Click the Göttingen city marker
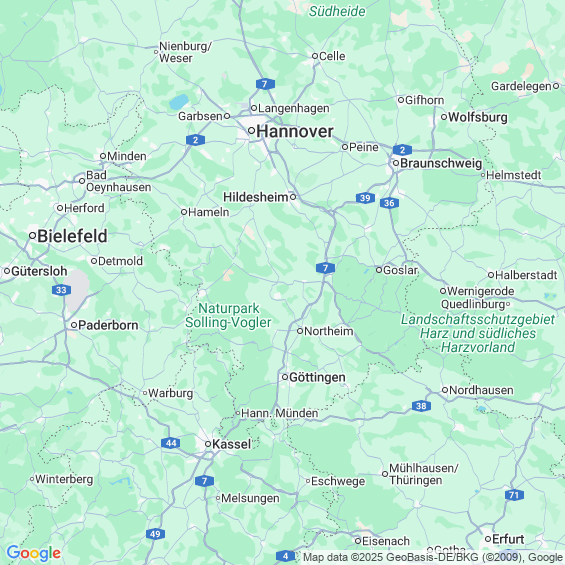The image size is (565, 565). tap(285, 377)
